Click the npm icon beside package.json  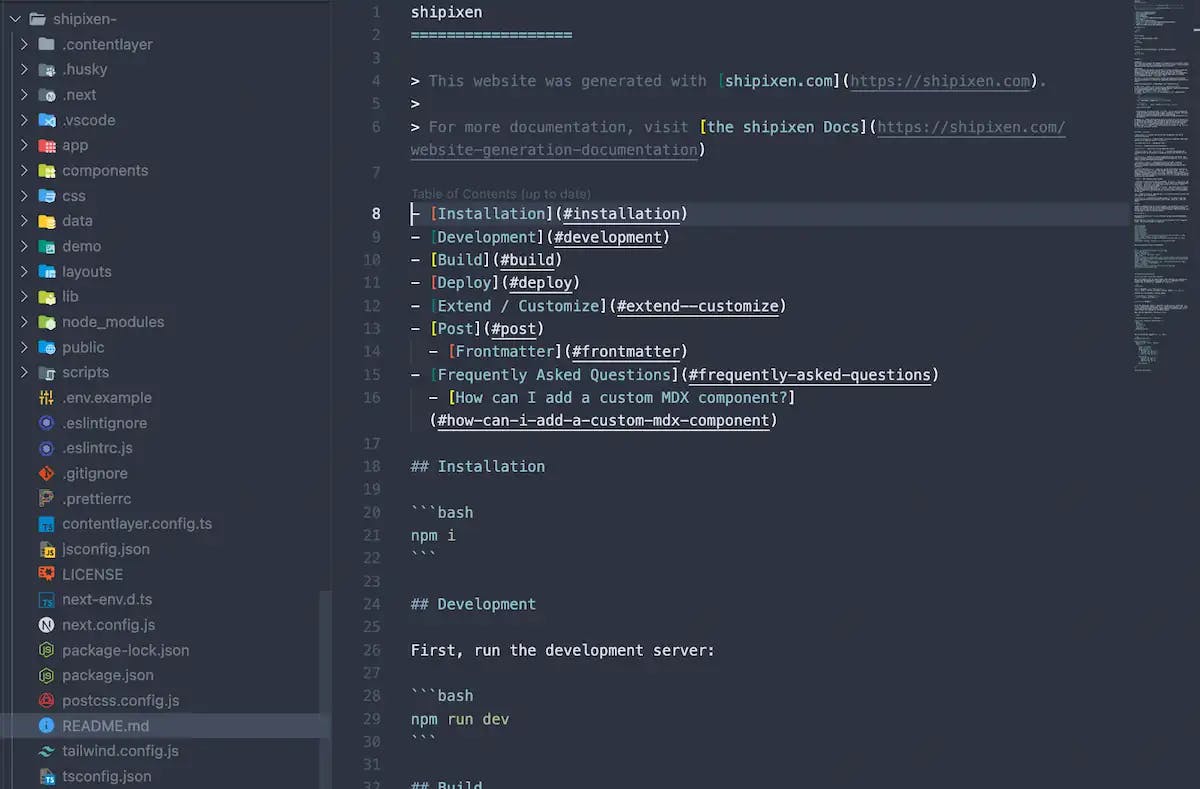(47, 675)
